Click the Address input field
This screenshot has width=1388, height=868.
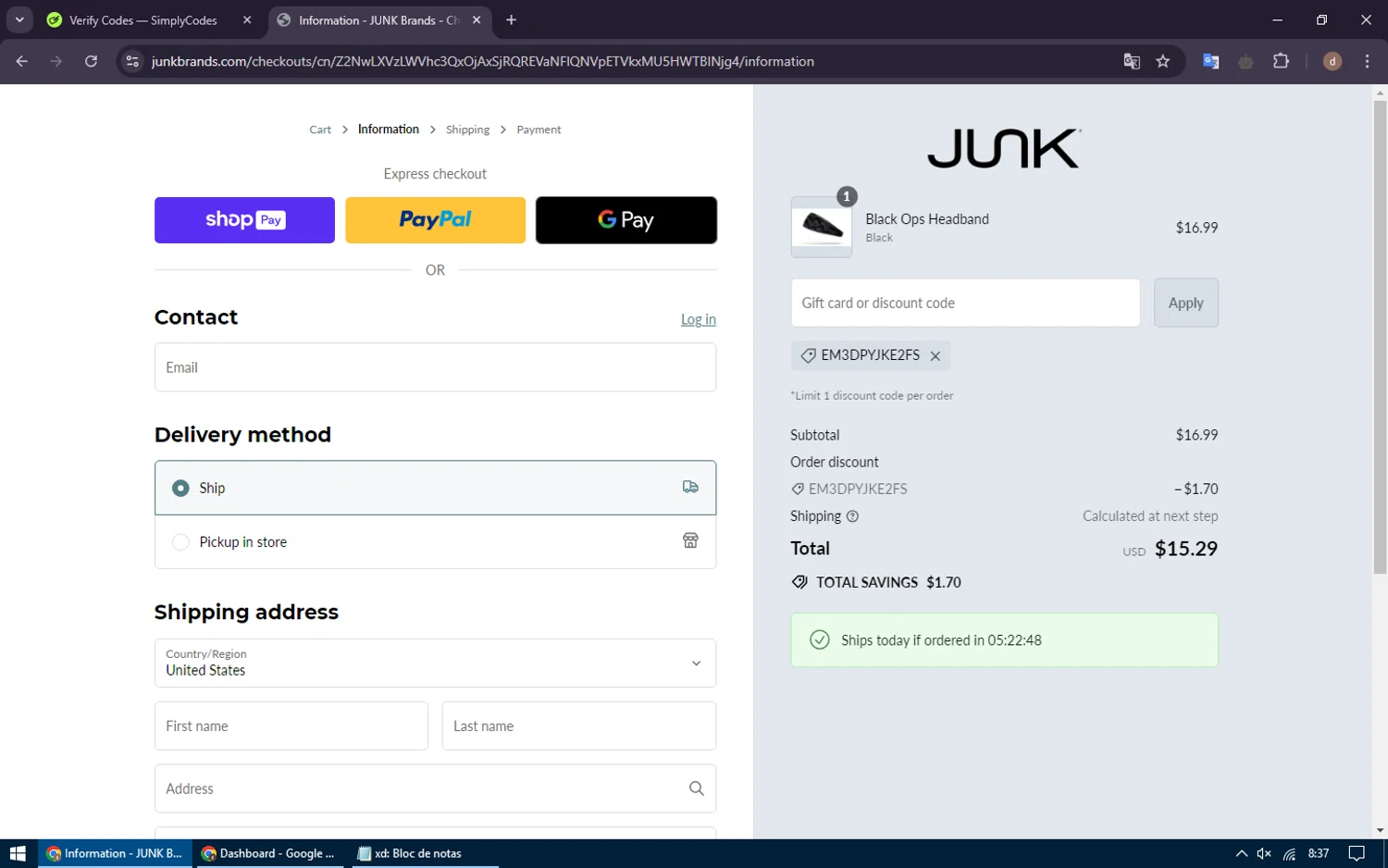pos(435,788)
